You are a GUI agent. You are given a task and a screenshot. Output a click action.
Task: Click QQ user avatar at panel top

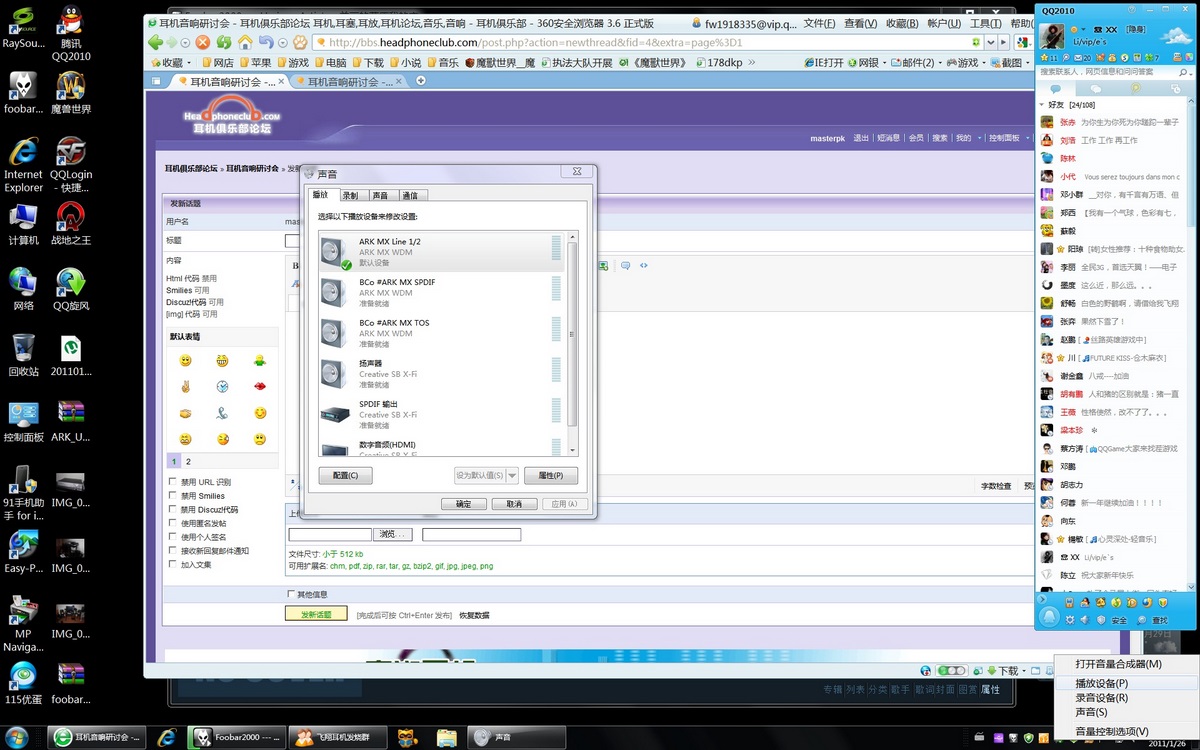[x=1052, y=37]
